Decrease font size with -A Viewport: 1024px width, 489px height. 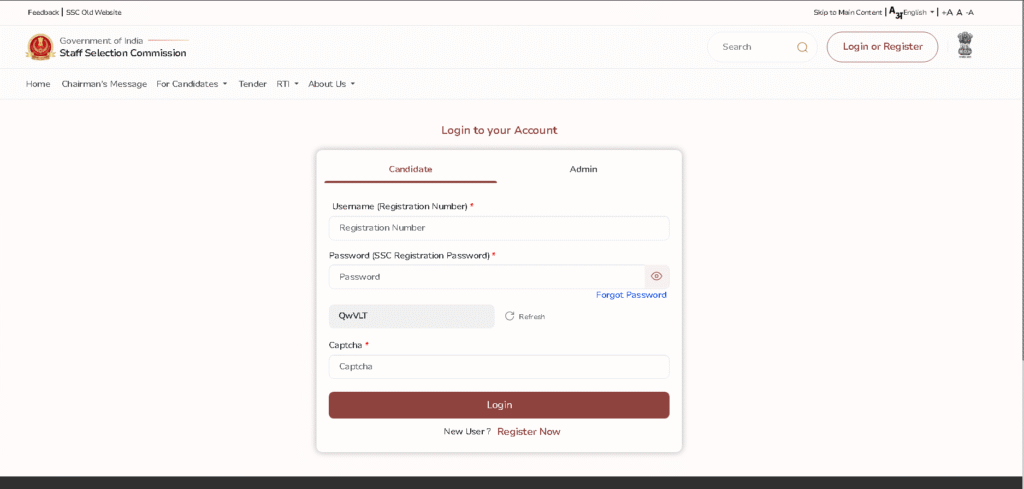[969, 12]
